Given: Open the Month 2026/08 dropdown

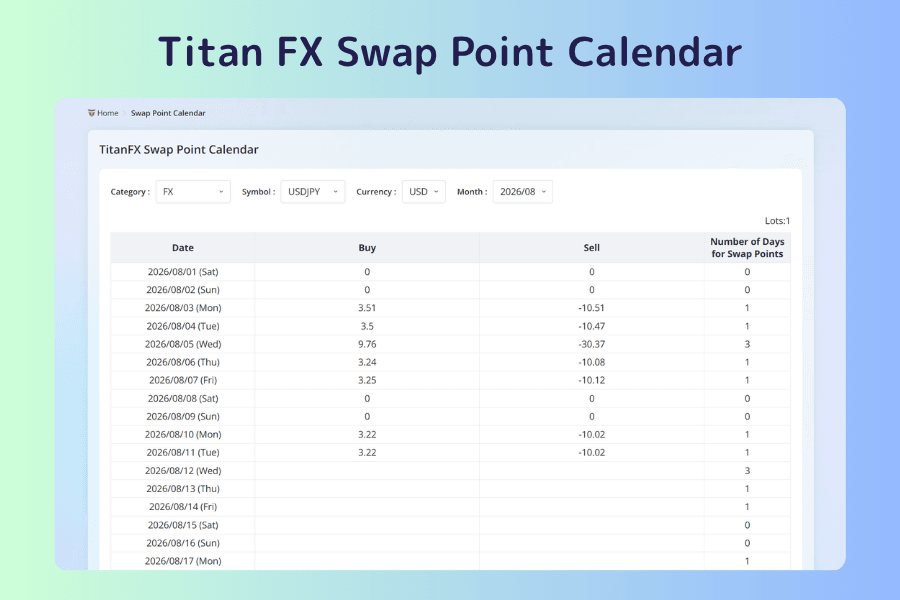Looking at the screenshot, I should point(523,192).
